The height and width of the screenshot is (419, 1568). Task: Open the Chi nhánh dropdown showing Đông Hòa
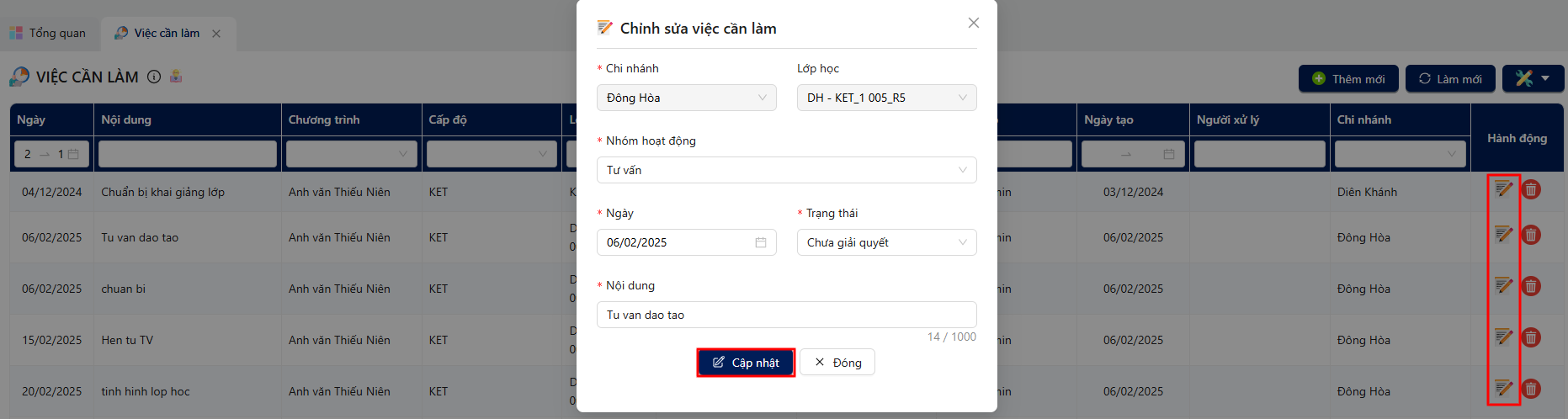click(687, 98)
